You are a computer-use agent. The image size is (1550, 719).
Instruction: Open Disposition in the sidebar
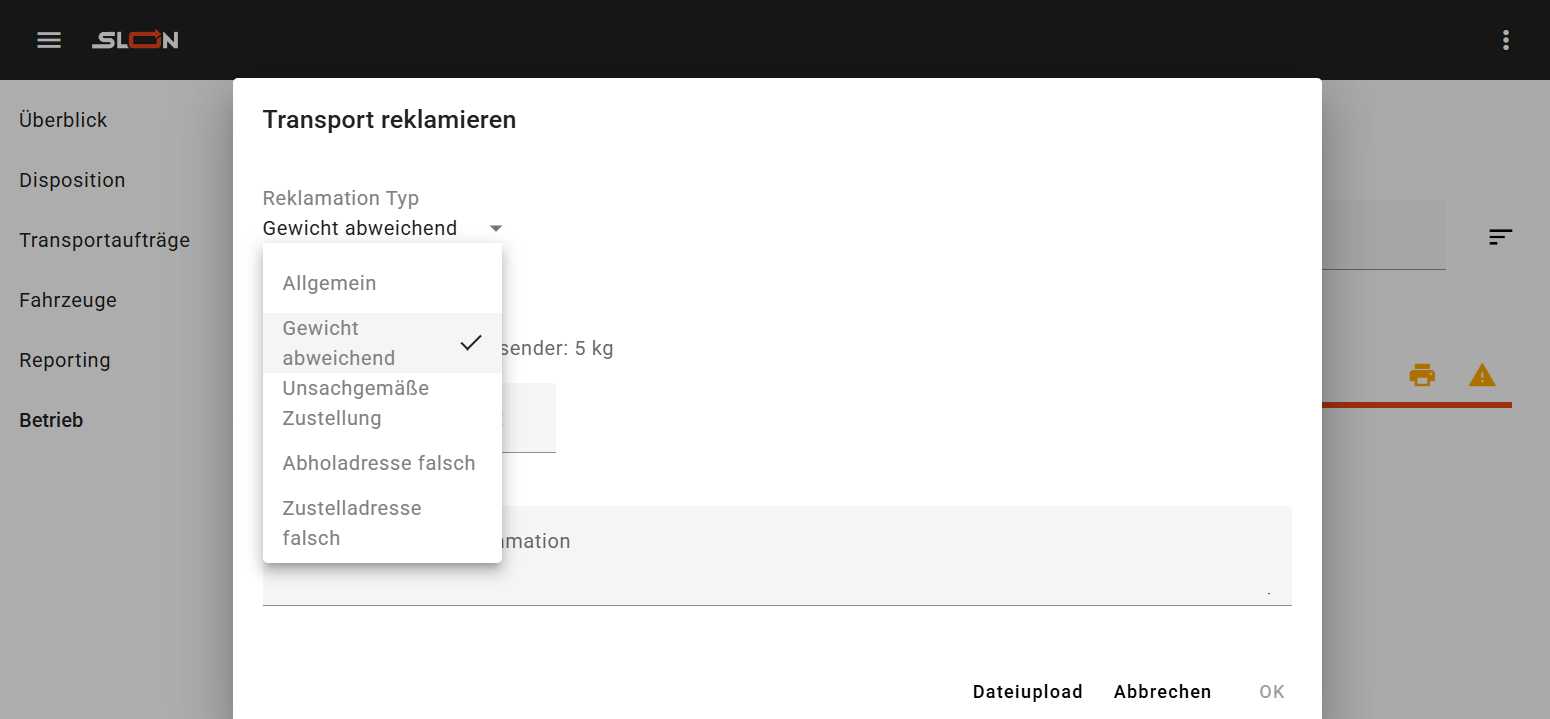72,180
